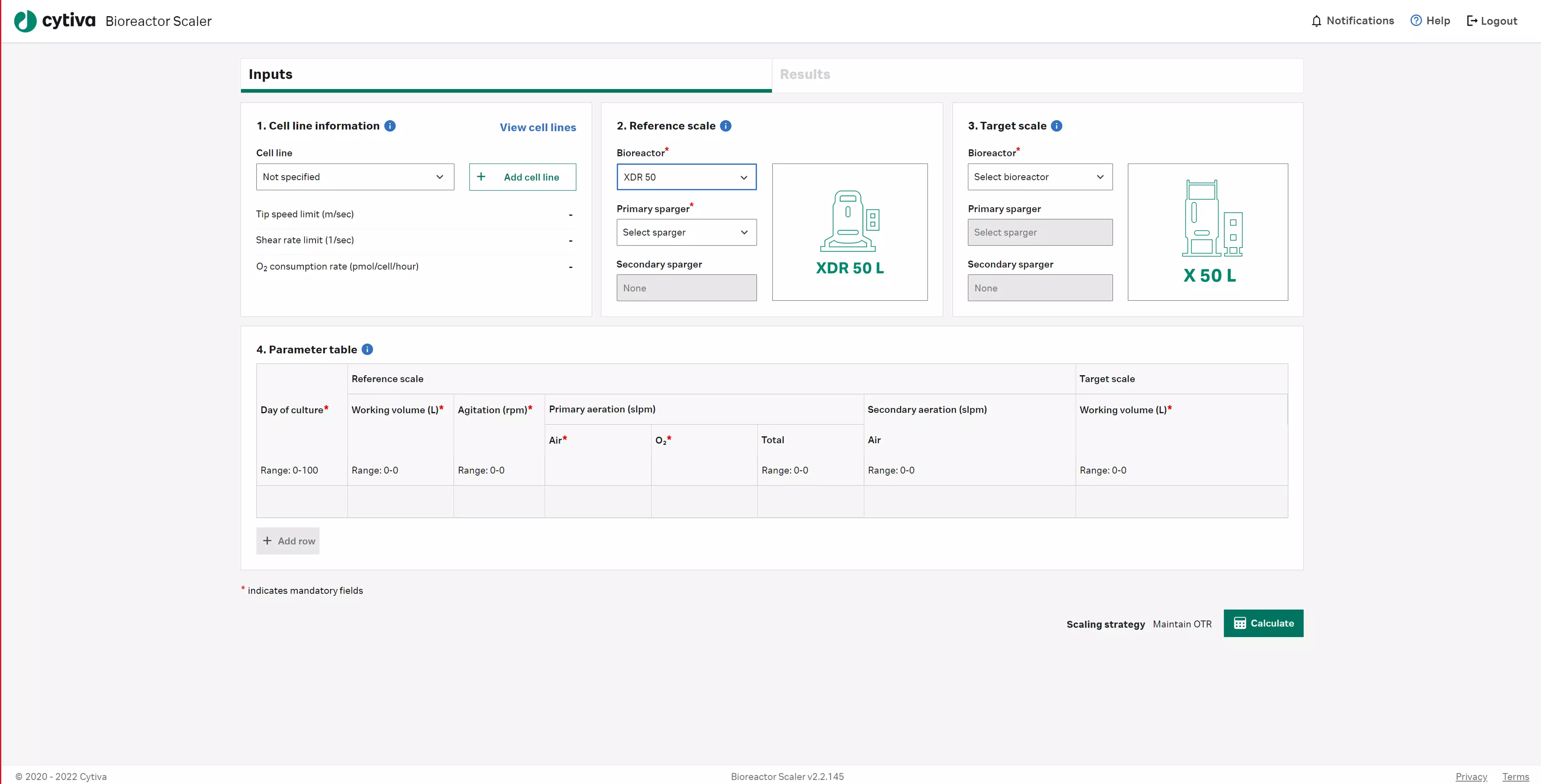Click the Cytiva logo icon
This screenshot has height=784, width=1541.
25,21
